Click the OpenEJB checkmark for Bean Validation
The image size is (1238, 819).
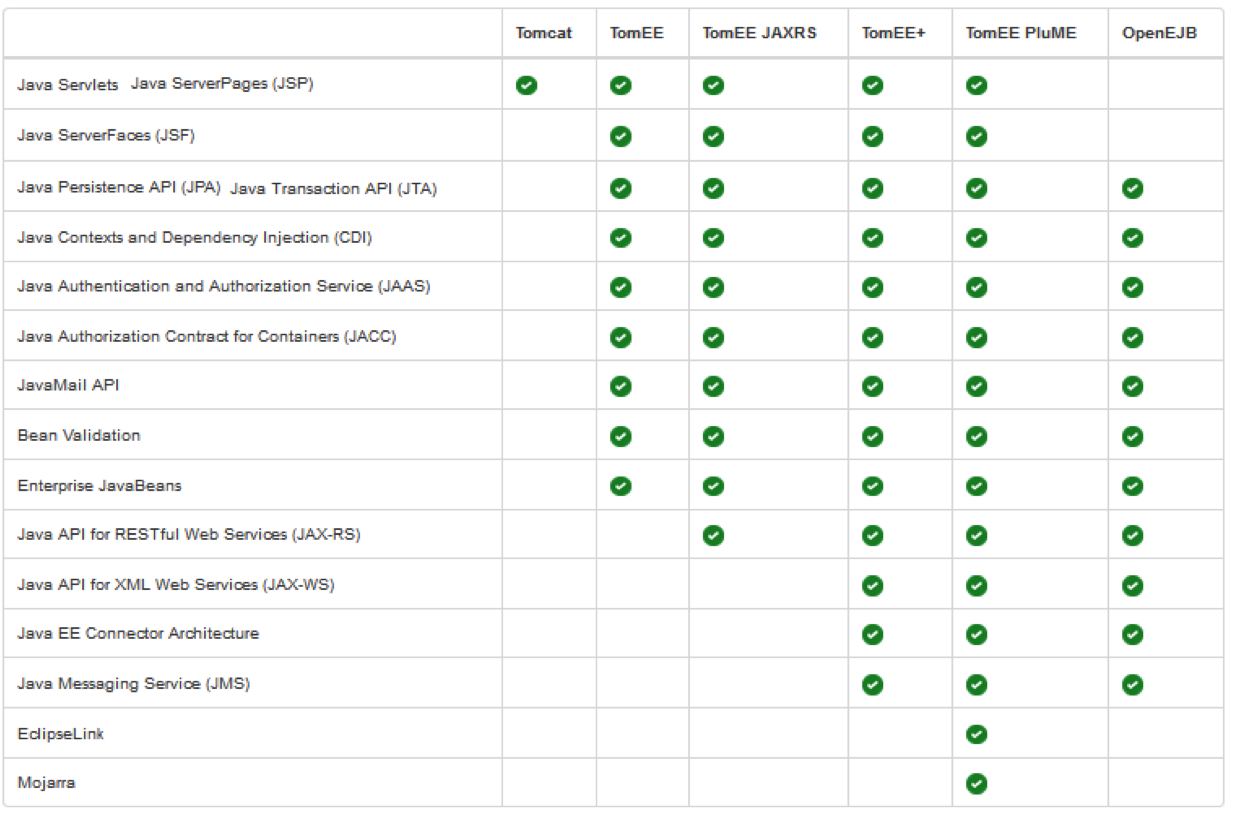(1133, 436)
